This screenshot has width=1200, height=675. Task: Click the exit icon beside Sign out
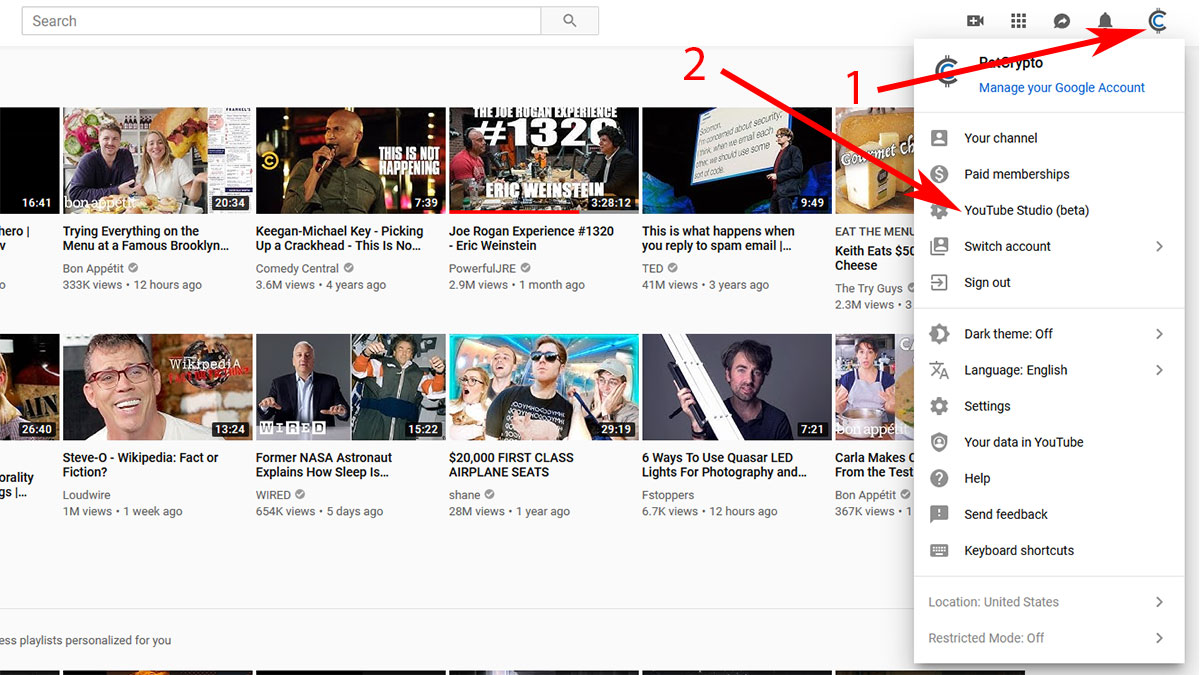(x=939, y=282)
